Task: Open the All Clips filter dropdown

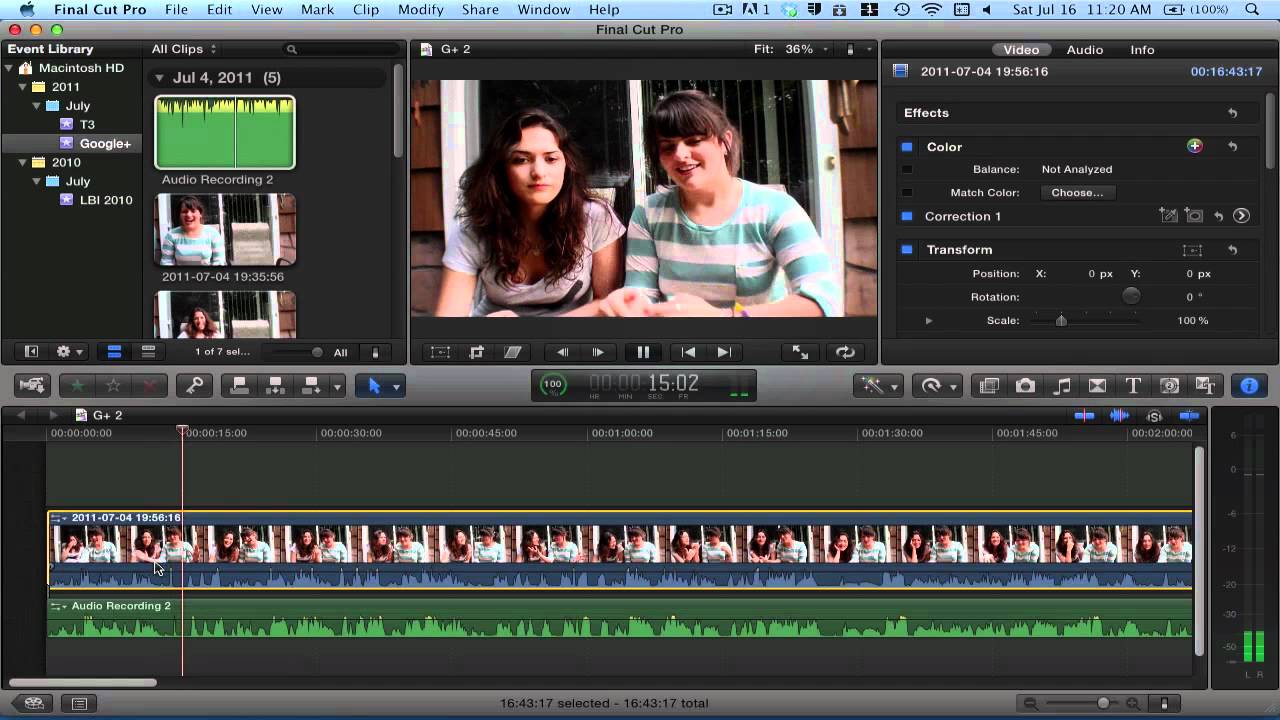Action: pos(184,49)
